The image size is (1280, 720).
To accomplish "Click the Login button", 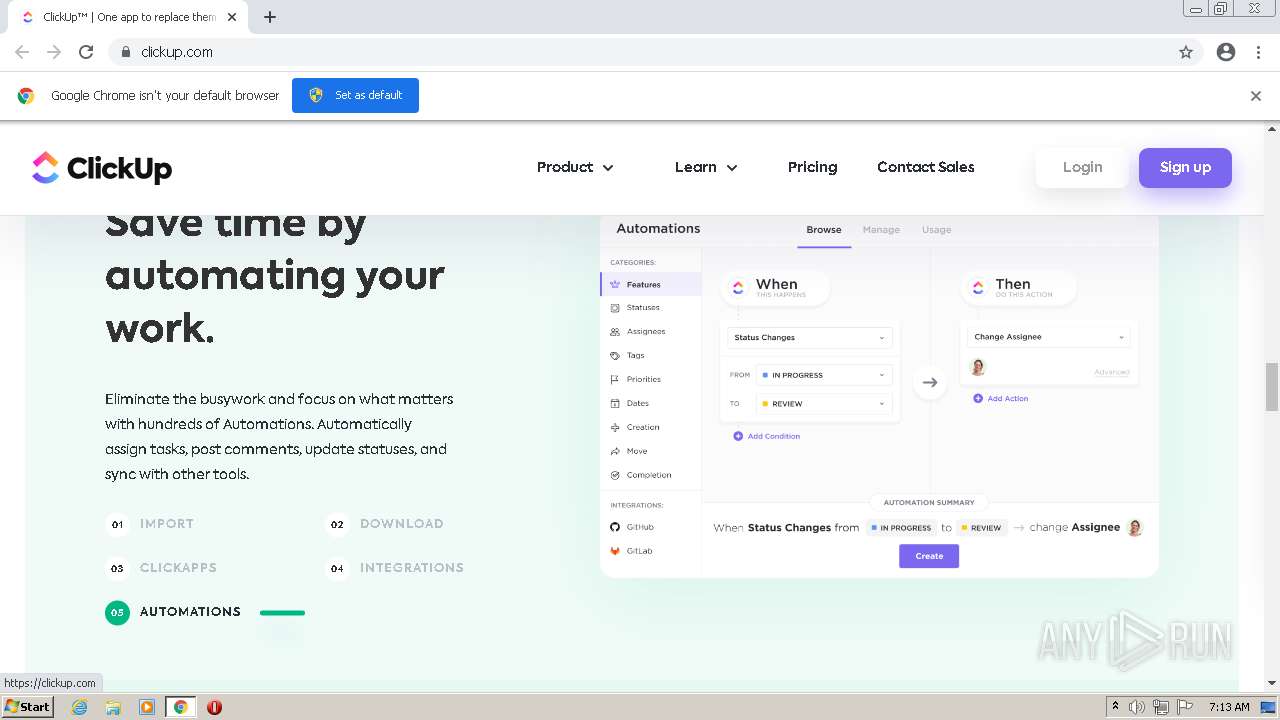I will point(1082,167).
